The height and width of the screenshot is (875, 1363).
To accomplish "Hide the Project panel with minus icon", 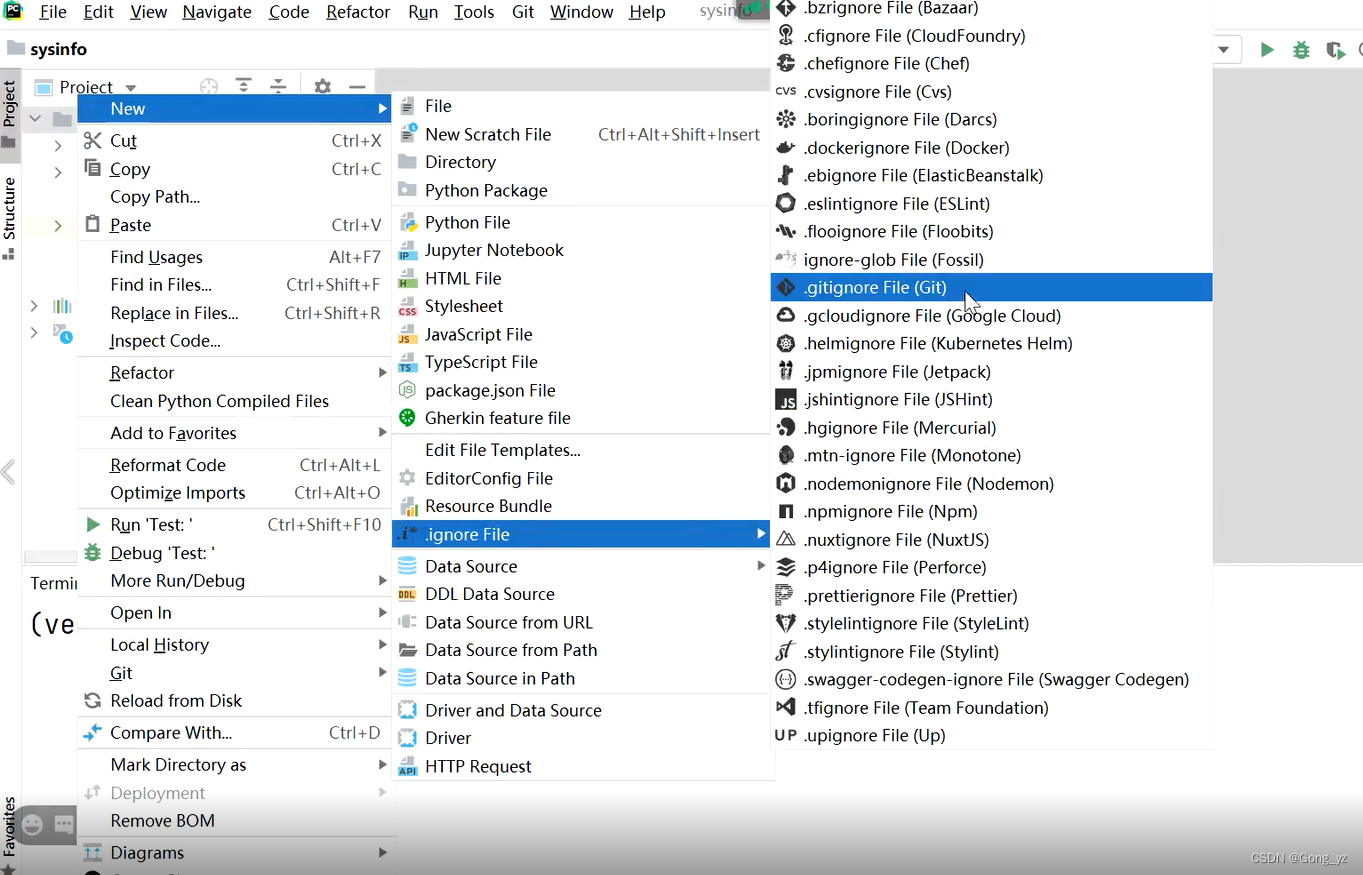I will coord(357,87).
